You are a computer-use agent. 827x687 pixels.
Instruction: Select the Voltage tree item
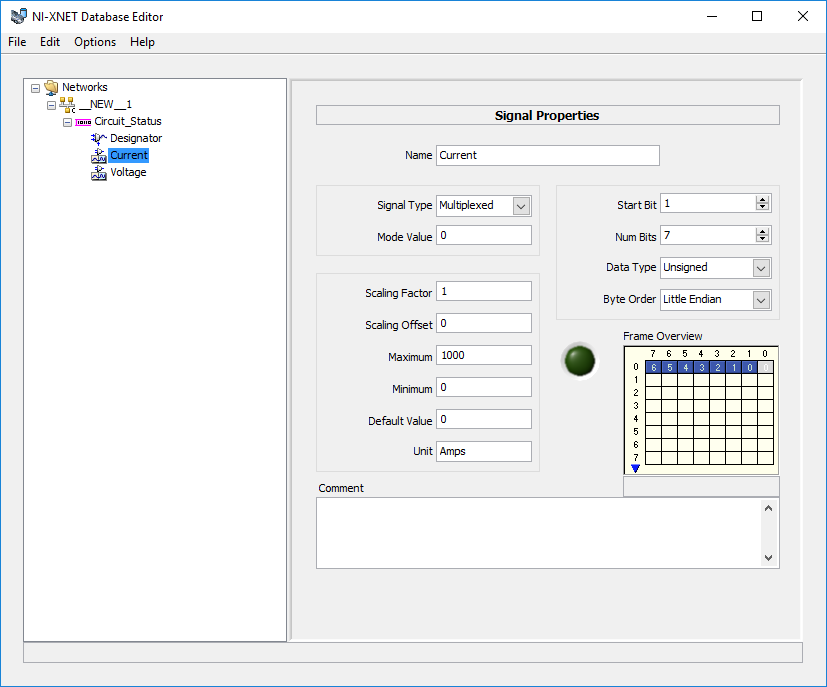(x=128, y=172)
